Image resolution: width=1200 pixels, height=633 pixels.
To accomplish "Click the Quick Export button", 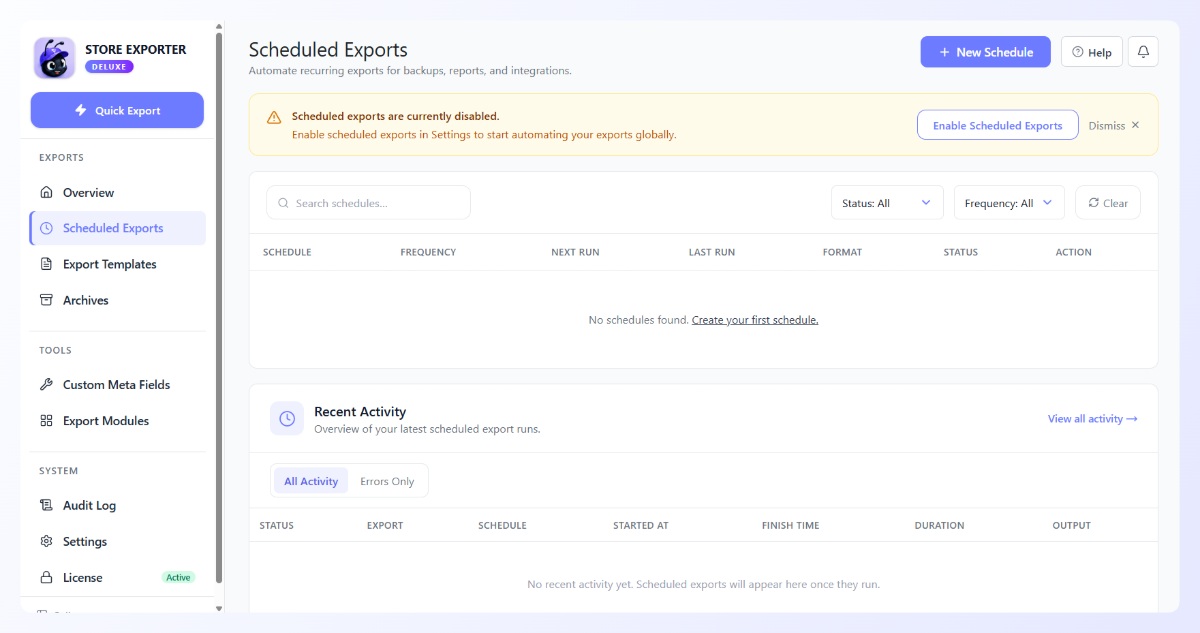I will point(117,110).
